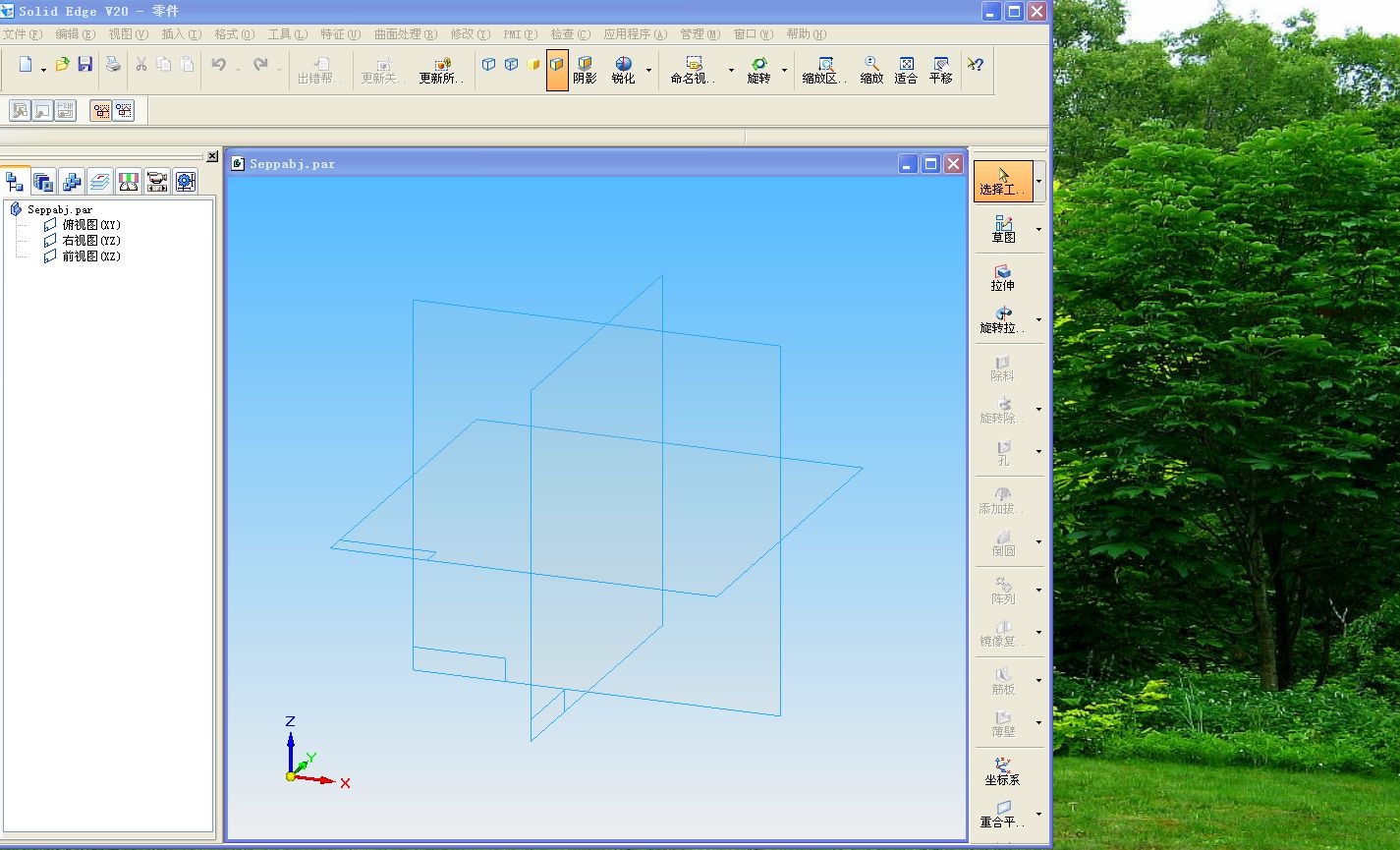The image size is (1400, 850).
Task: Switch to the feature tree PathFinder tab
Action: (15, 181)
